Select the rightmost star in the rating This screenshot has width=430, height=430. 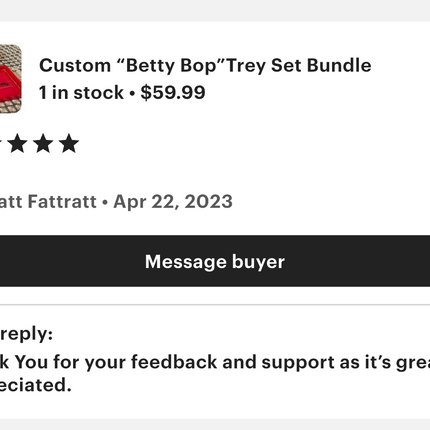point(69,144)
